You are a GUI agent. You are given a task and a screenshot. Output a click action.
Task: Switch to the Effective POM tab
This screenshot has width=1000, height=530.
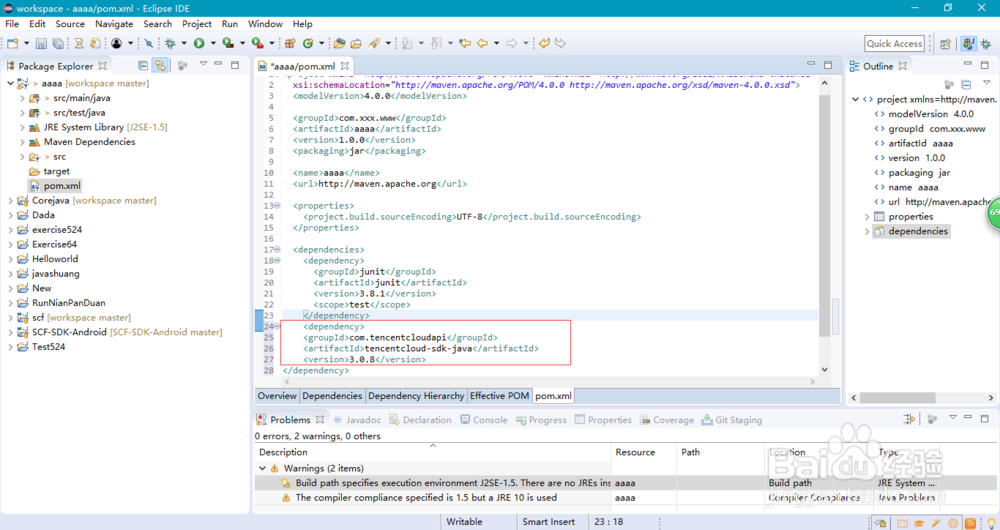click(x=499, y=396)
